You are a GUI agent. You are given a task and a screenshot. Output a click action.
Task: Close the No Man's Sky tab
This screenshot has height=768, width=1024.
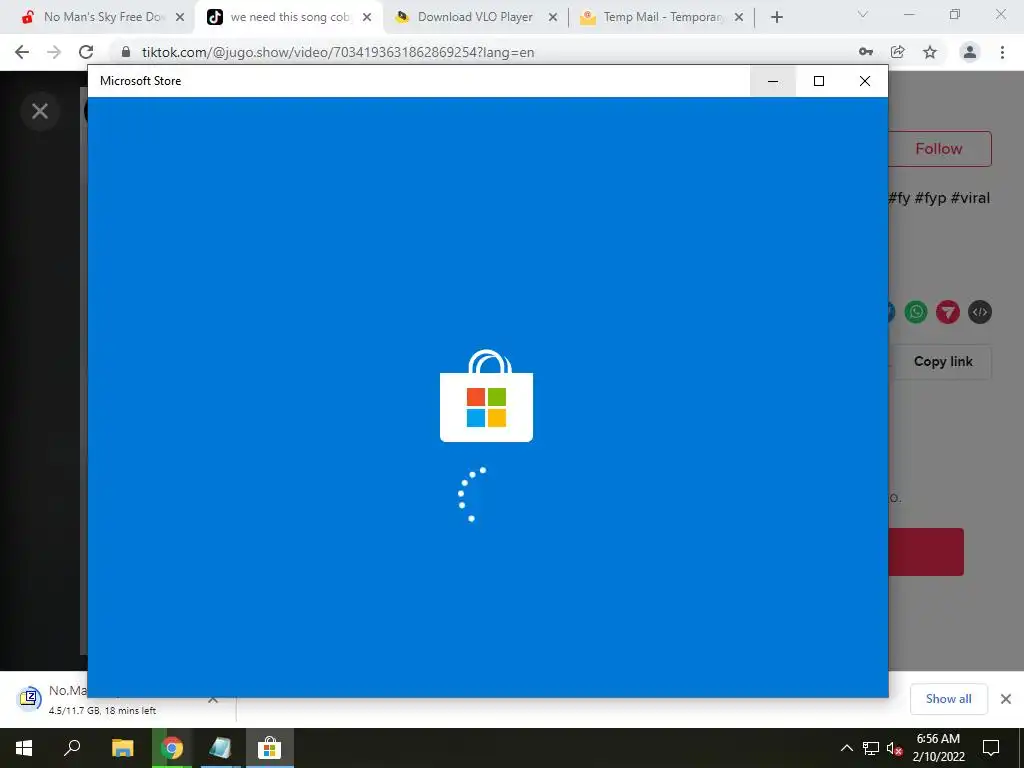[180, 18]
